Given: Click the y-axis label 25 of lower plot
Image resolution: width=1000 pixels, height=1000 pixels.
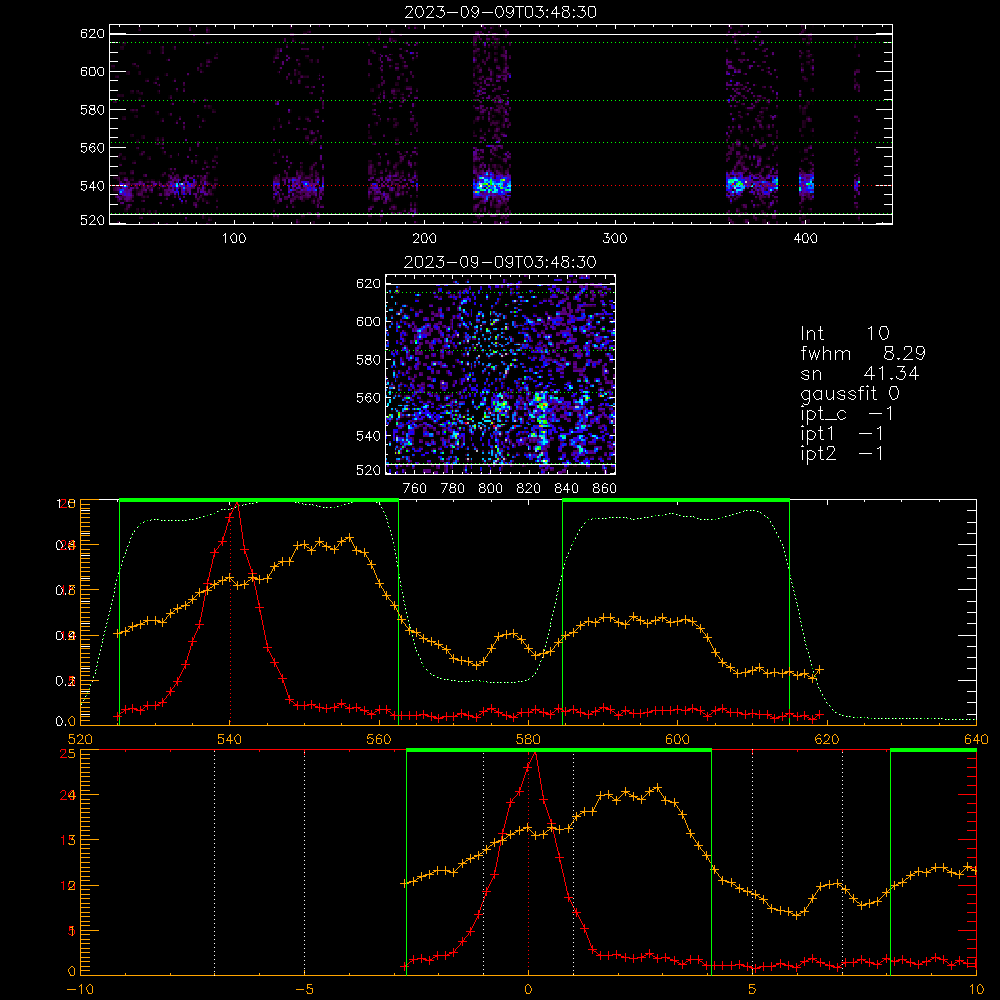Looking at the screenshot, I should [68, 754].
